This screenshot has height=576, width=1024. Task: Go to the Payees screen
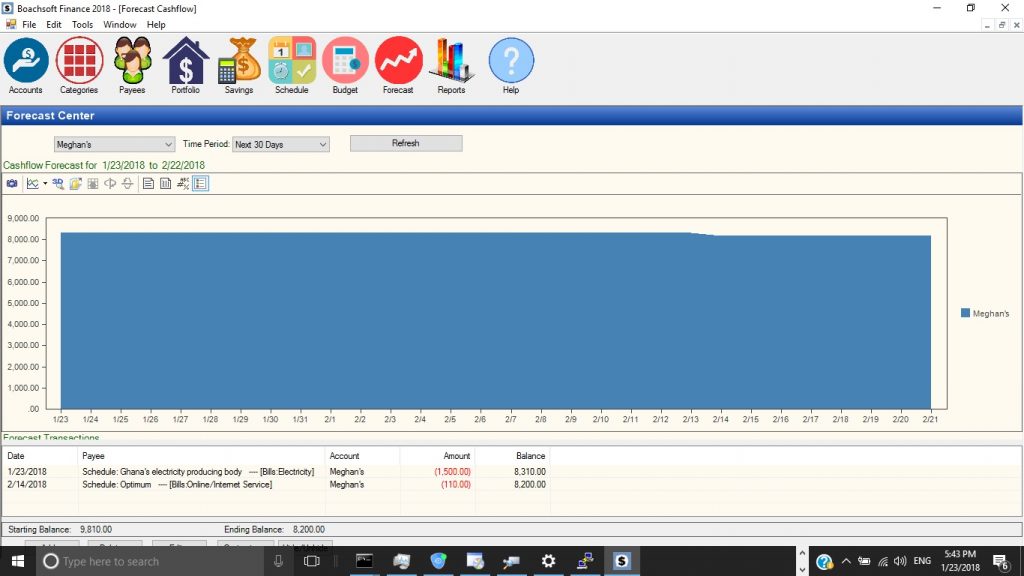click(132, 65)
